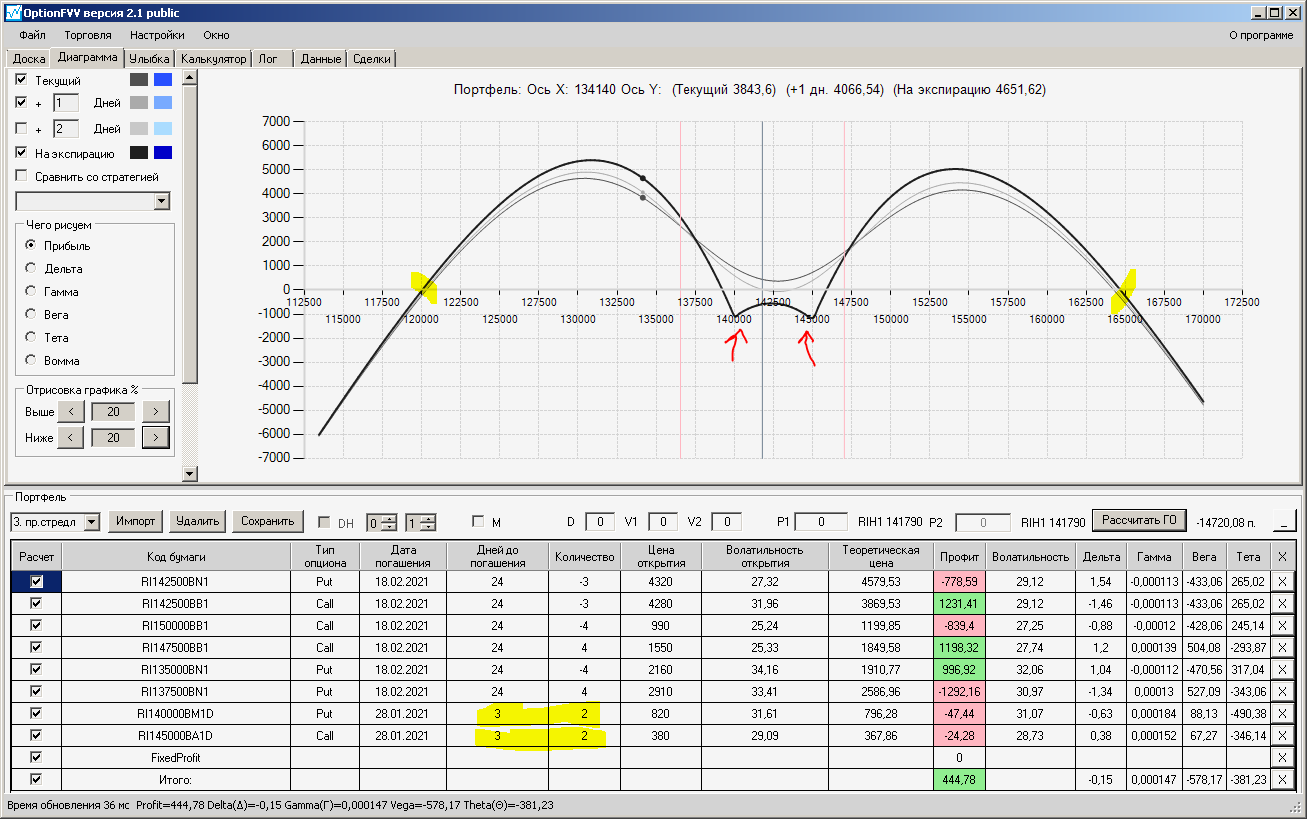Click the Рассчитать ГО button
Image resolution: width=1307 pixels, height=819 pixels.
(x=1139, y=520)
